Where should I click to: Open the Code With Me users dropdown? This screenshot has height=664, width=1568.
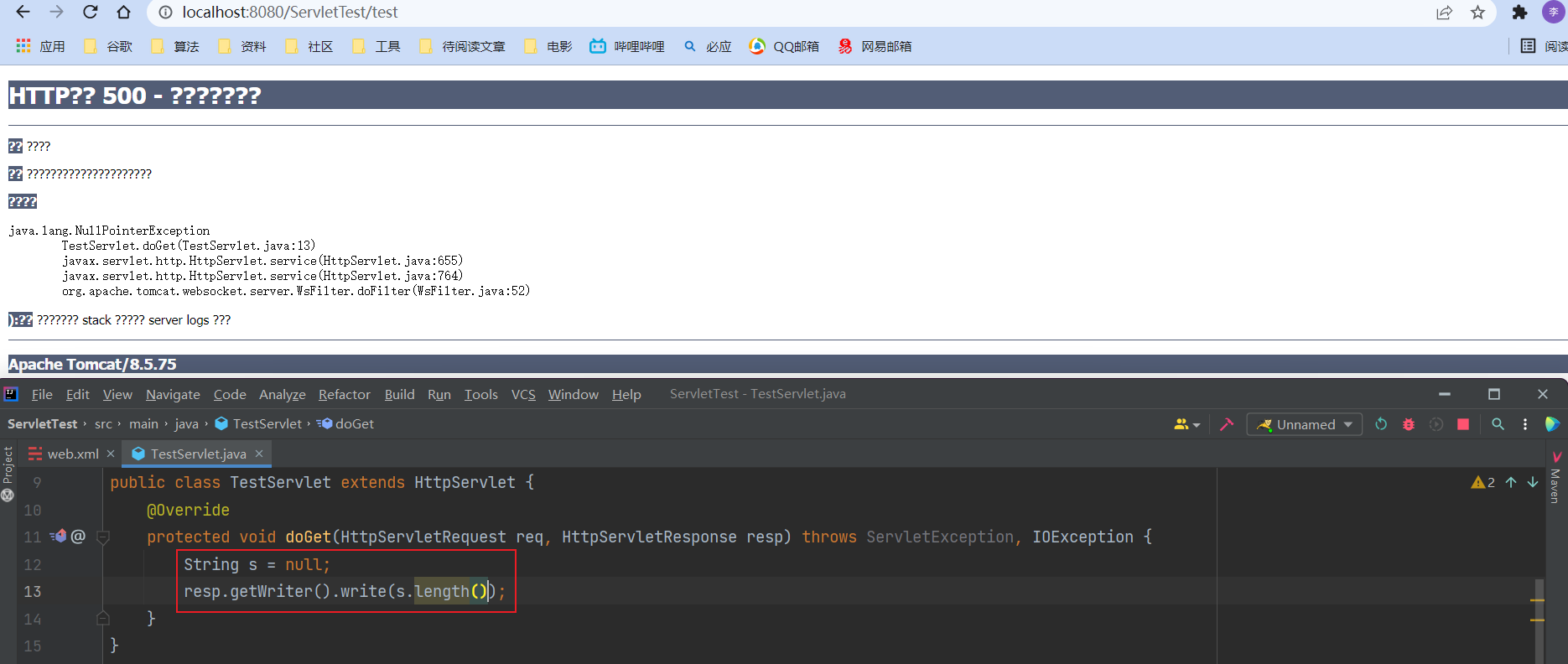click(x=1187, y=424)
